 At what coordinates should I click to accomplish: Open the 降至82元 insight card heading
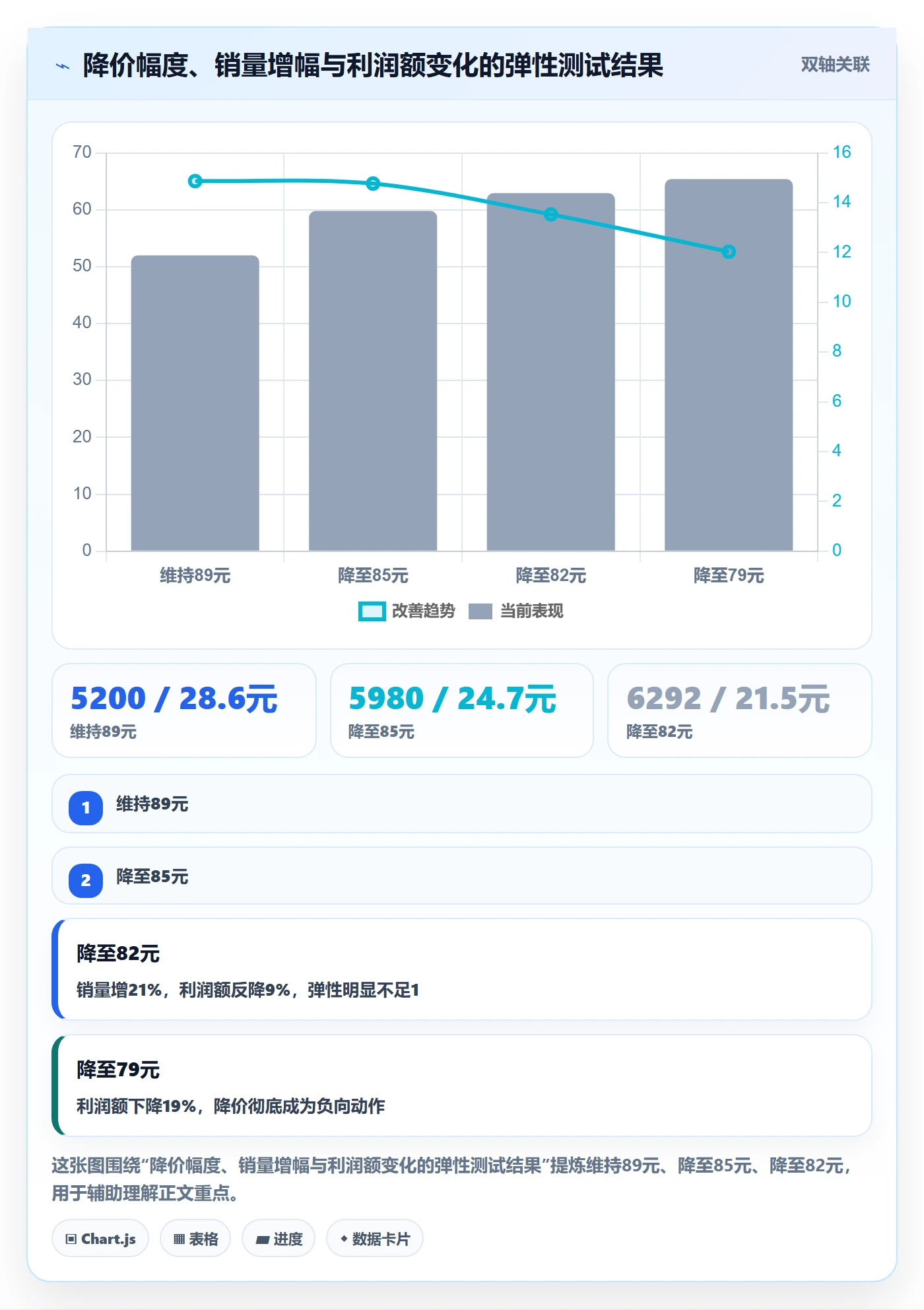click(118, 953)
